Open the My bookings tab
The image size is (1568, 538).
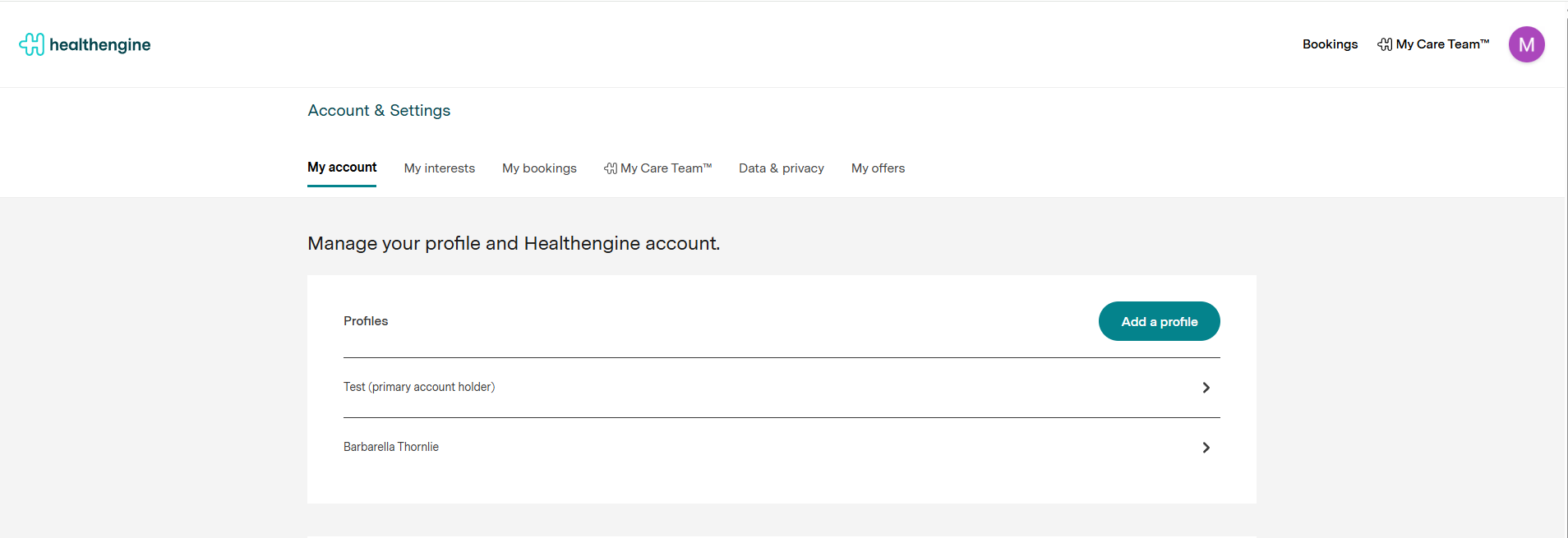[539, 168]
